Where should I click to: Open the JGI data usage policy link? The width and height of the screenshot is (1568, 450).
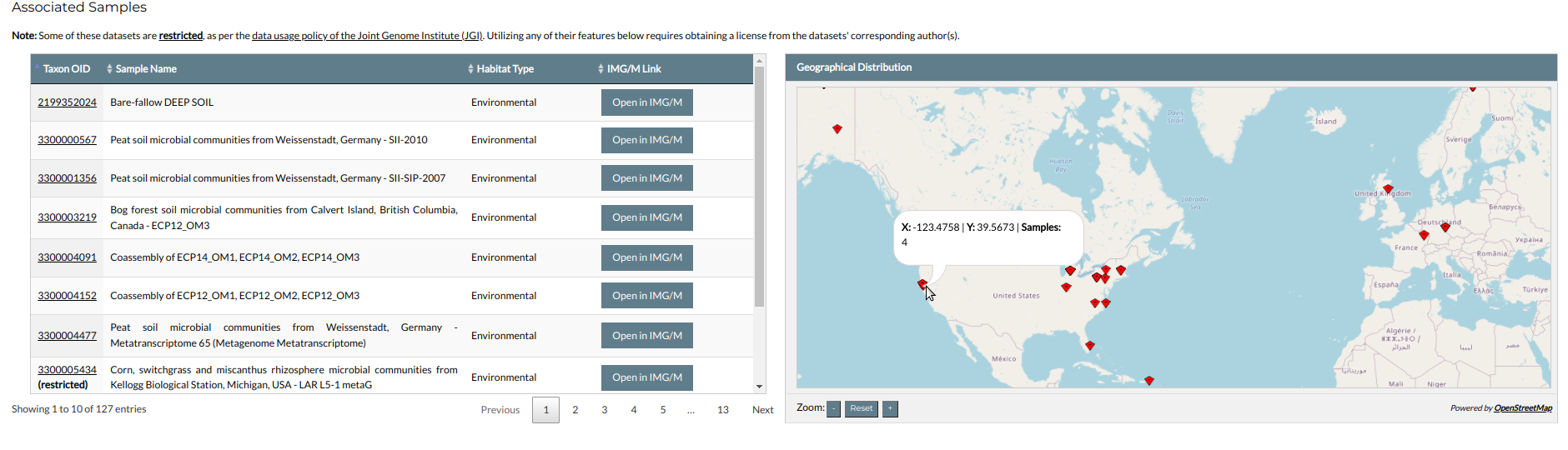pos(367,36)
